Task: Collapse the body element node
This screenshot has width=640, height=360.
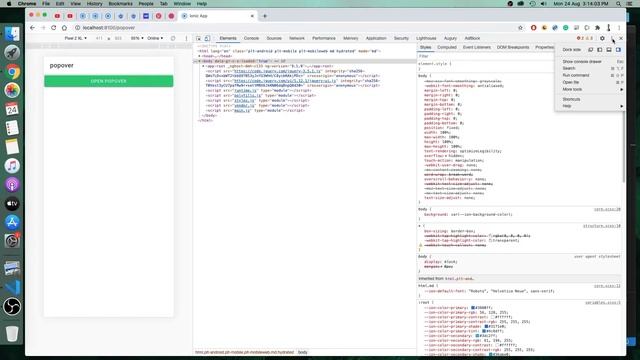Action: pos(200,61)
